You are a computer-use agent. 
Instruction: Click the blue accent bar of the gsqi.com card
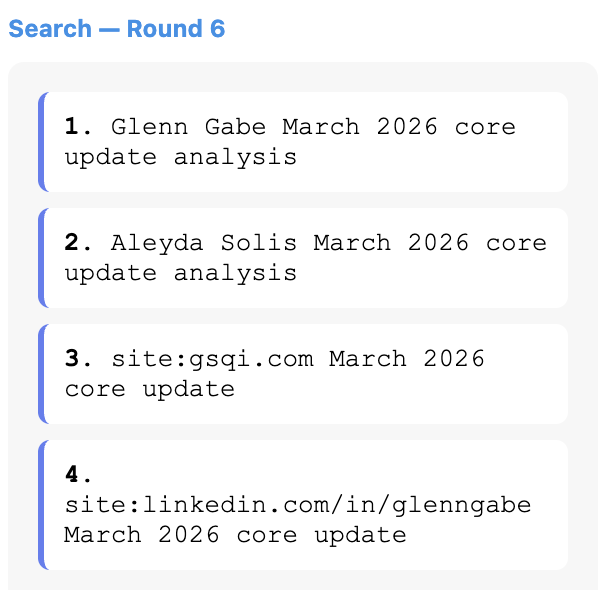(42, 374)
